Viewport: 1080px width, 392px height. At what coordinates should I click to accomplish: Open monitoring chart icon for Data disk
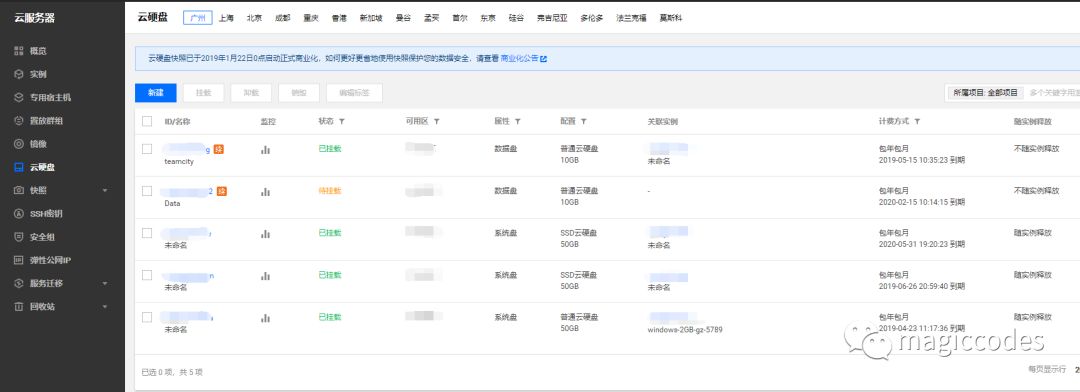pos(265,192)
